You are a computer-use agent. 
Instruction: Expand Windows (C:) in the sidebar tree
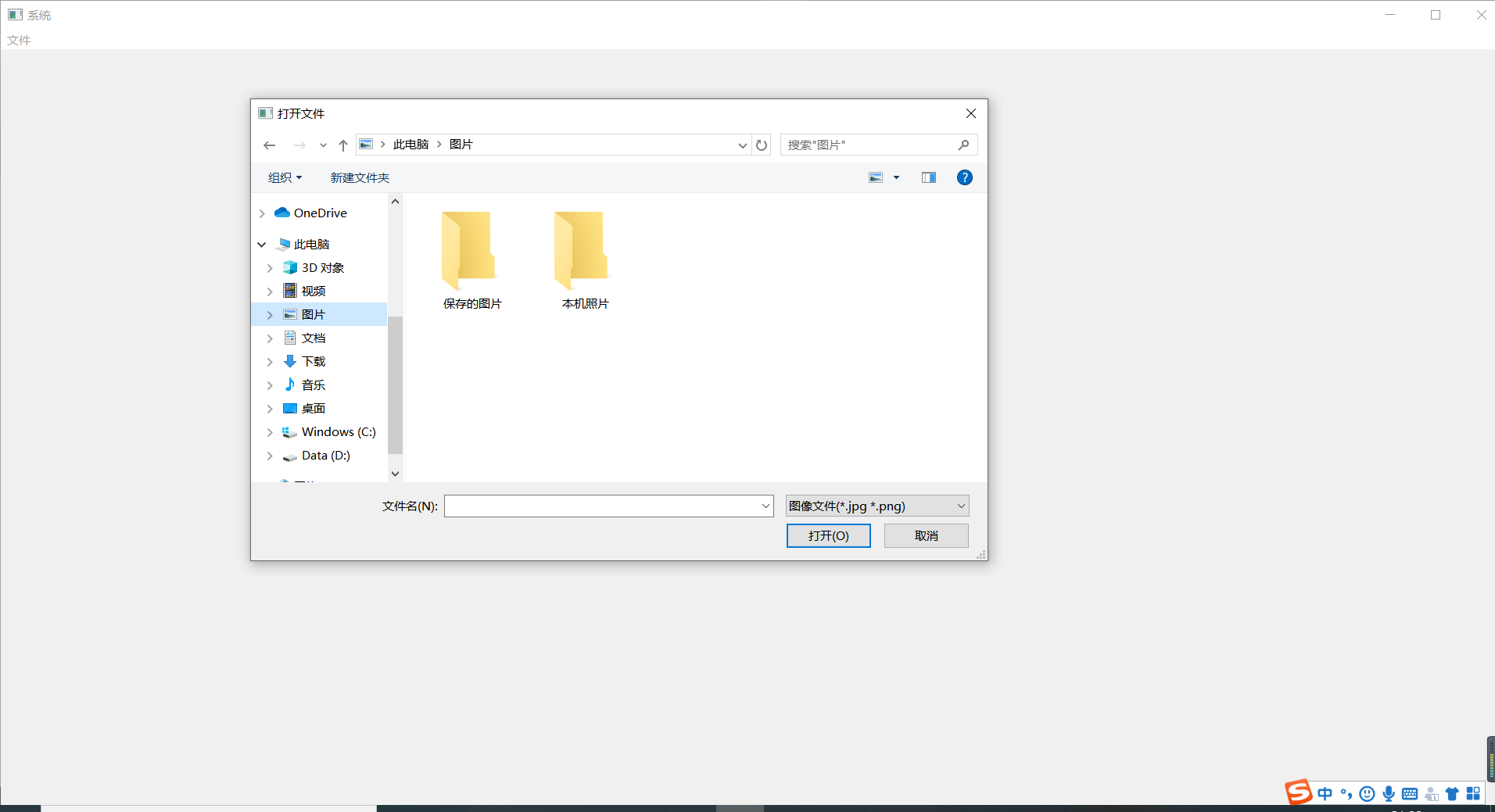click(270, 431)
